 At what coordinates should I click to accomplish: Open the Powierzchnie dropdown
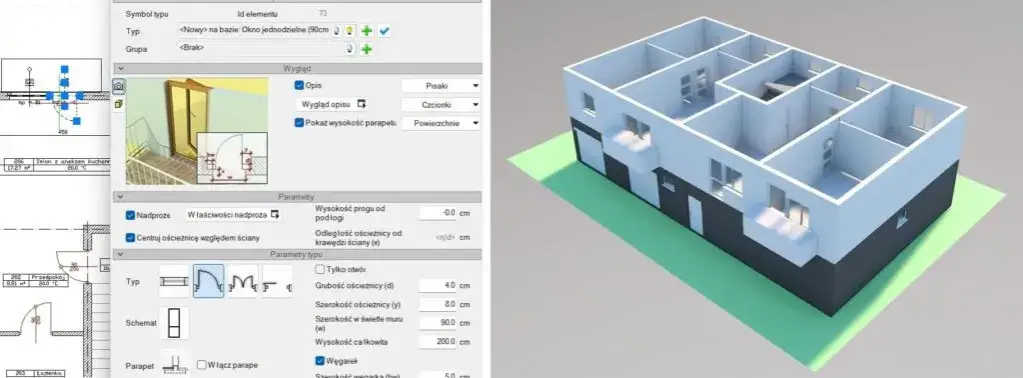[441, 123]
